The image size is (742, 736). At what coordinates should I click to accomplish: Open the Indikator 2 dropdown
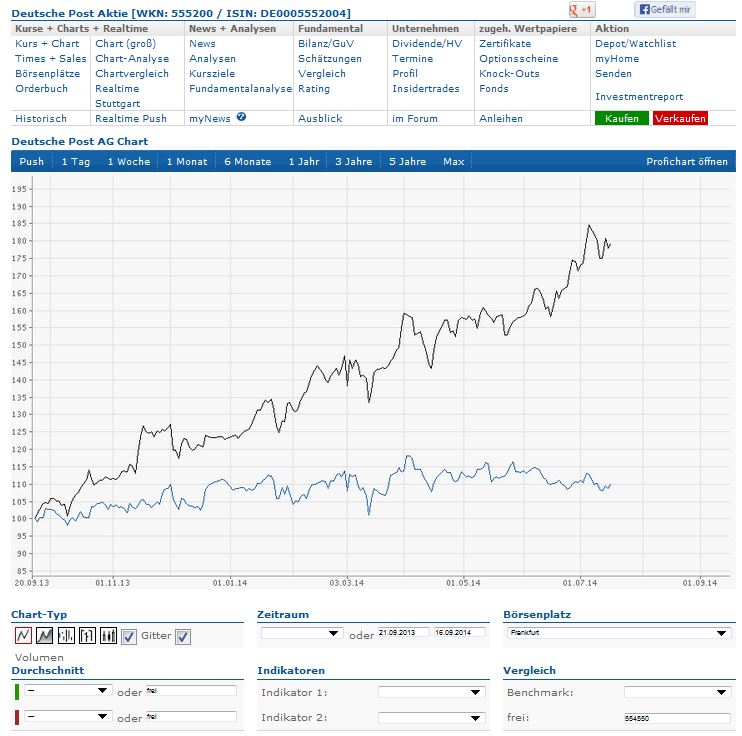[x=432, y=718]
